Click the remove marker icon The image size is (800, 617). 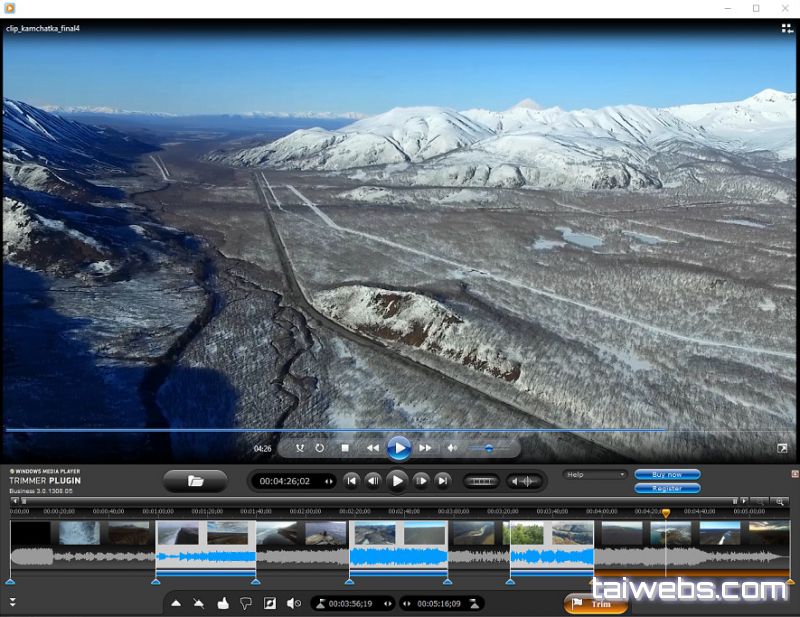coord(199,603)
